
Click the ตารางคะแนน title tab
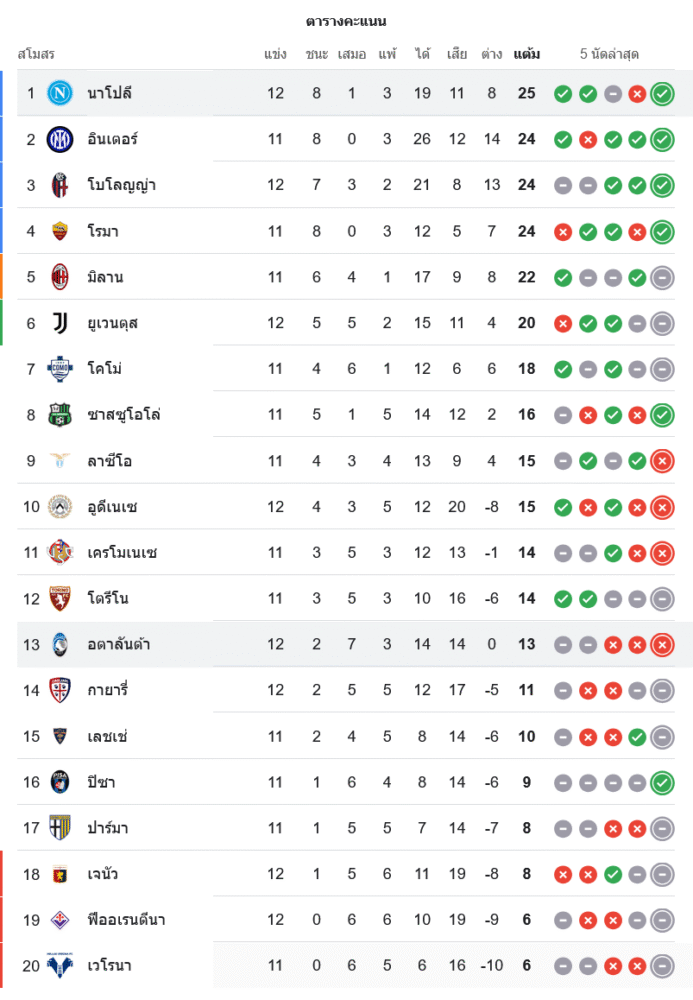click(x=346, y=21)
